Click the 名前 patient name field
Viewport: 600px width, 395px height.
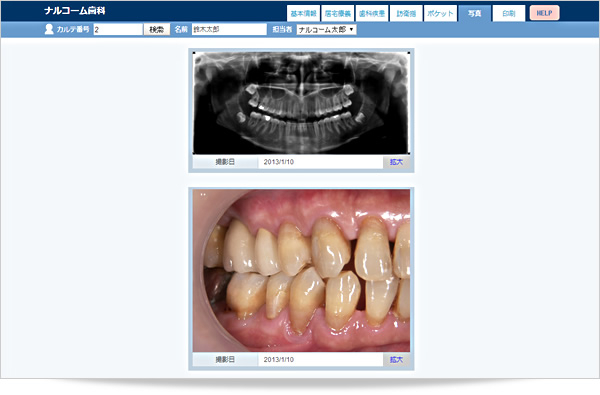[229, 29]
